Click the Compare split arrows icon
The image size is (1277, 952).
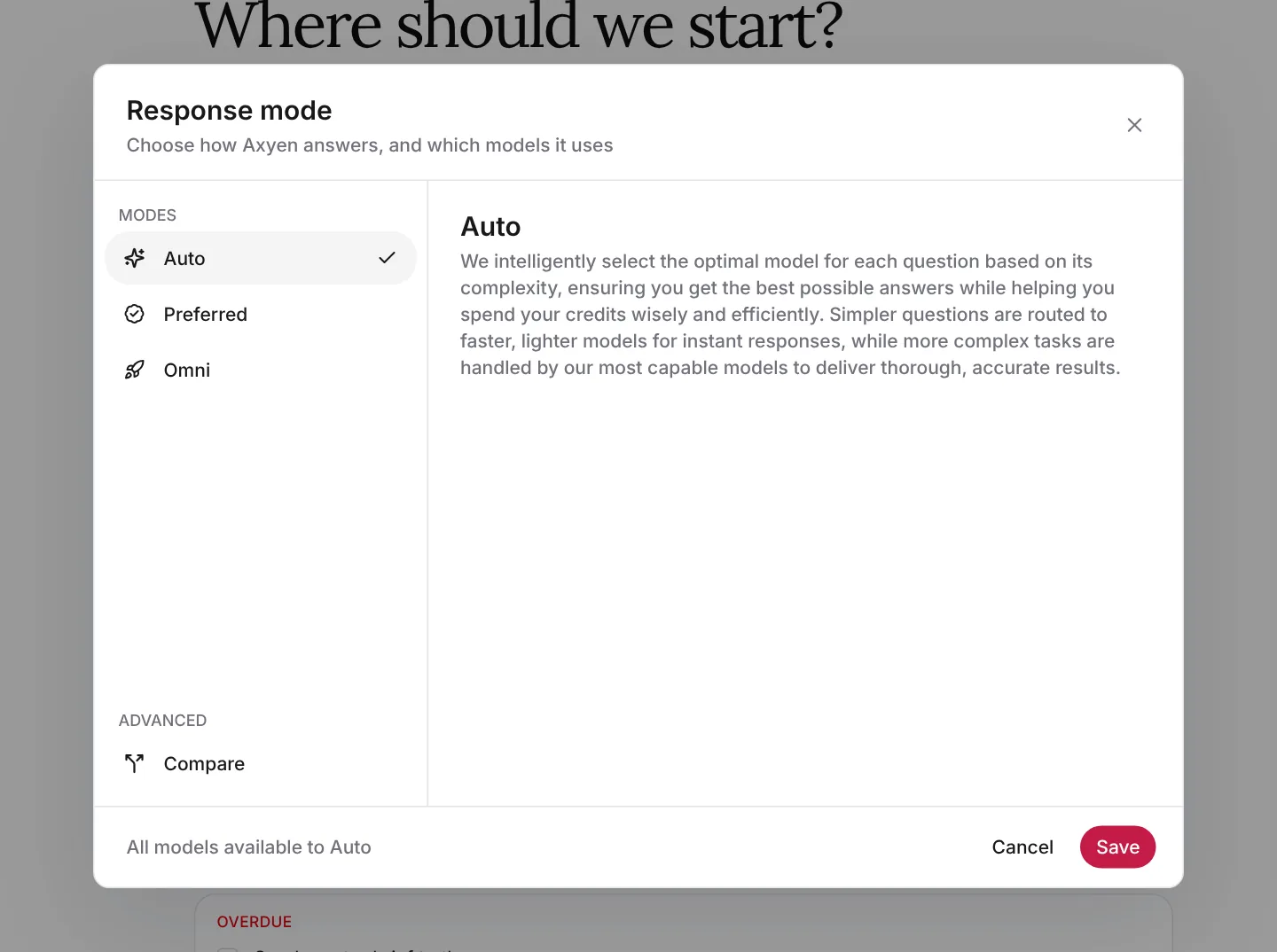(135, 763)
